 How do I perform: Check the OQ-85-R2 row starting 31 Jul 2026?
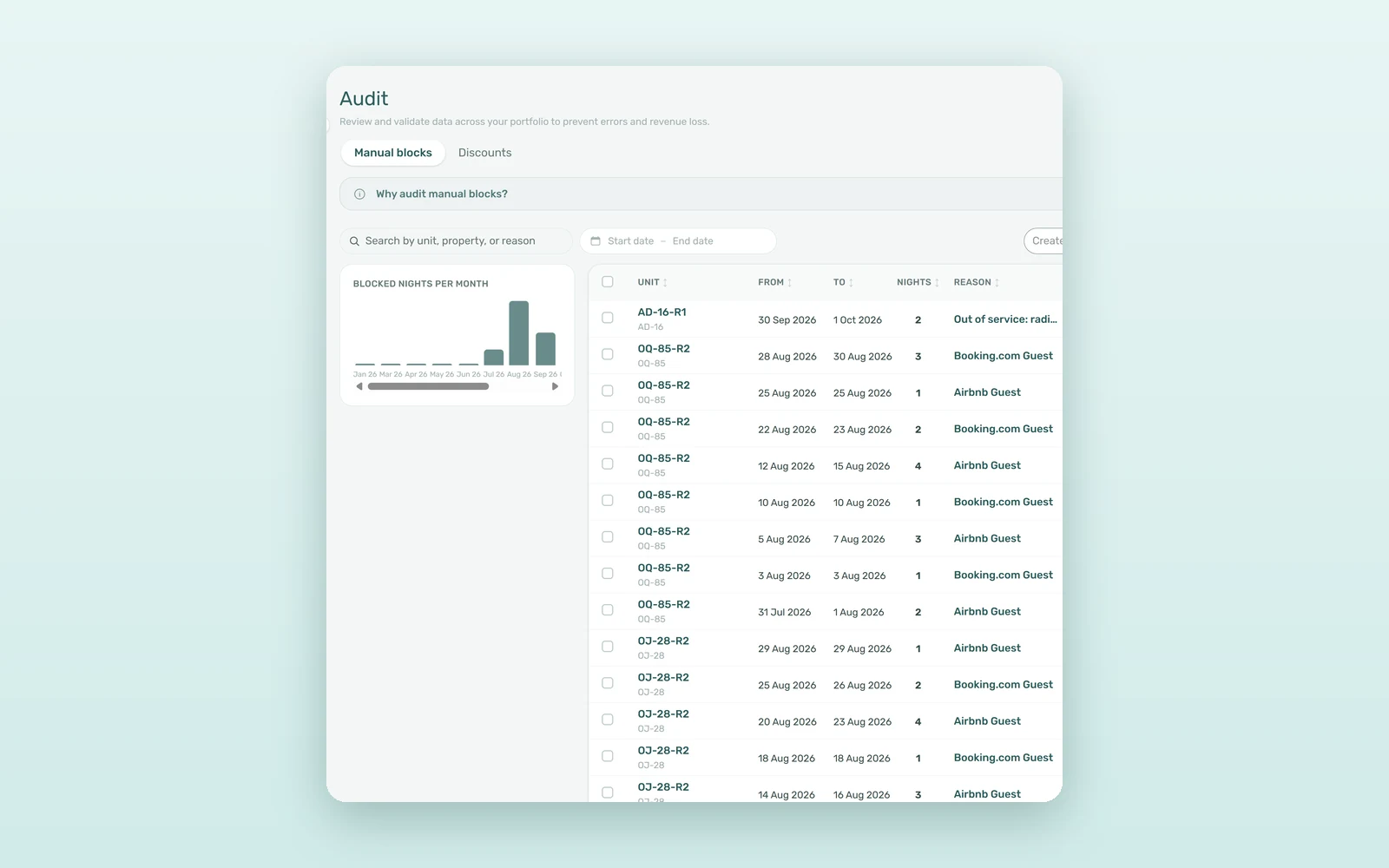[x=608, y=610]
